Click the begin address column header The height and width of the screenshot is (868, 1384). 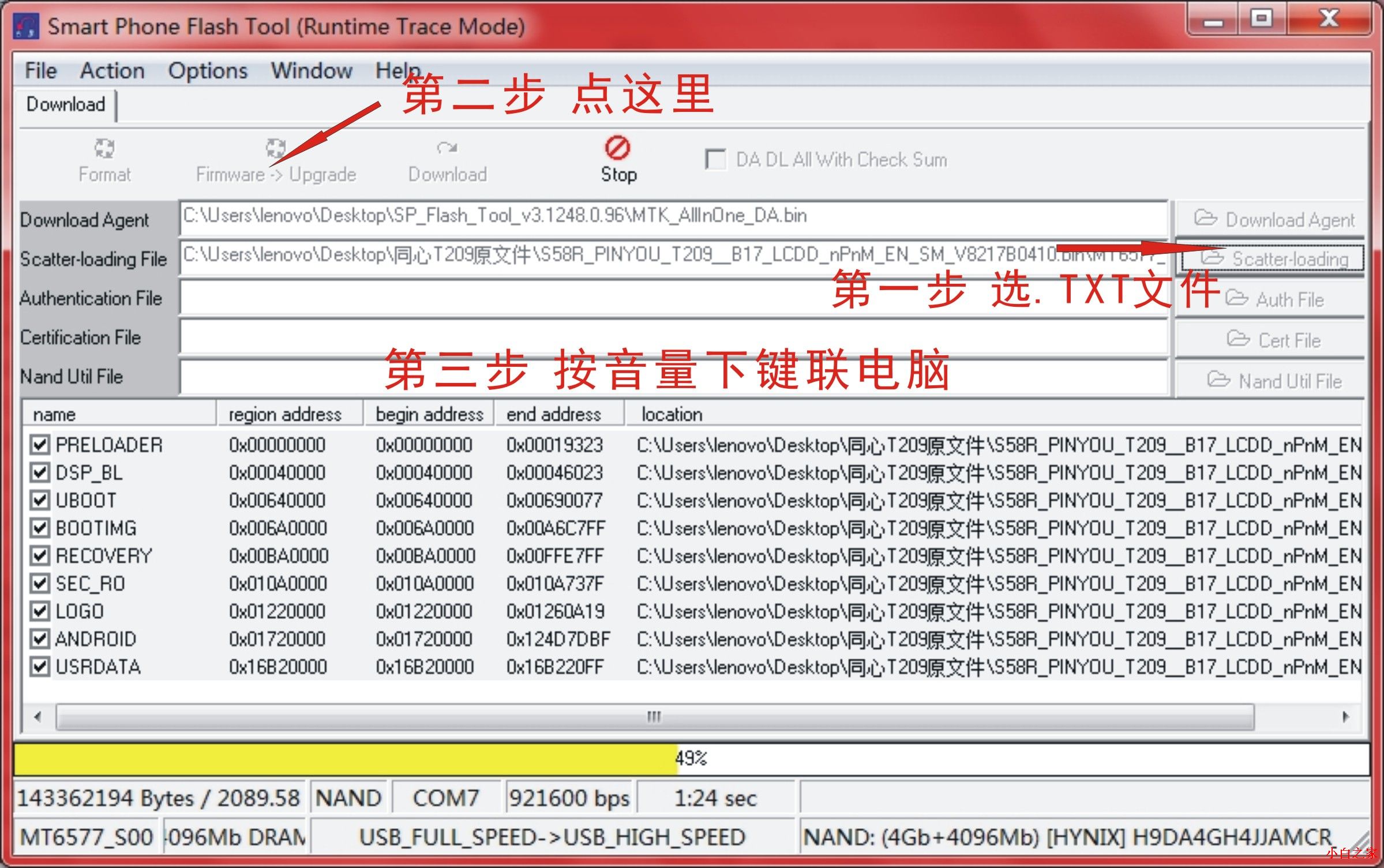pos(429,414)
